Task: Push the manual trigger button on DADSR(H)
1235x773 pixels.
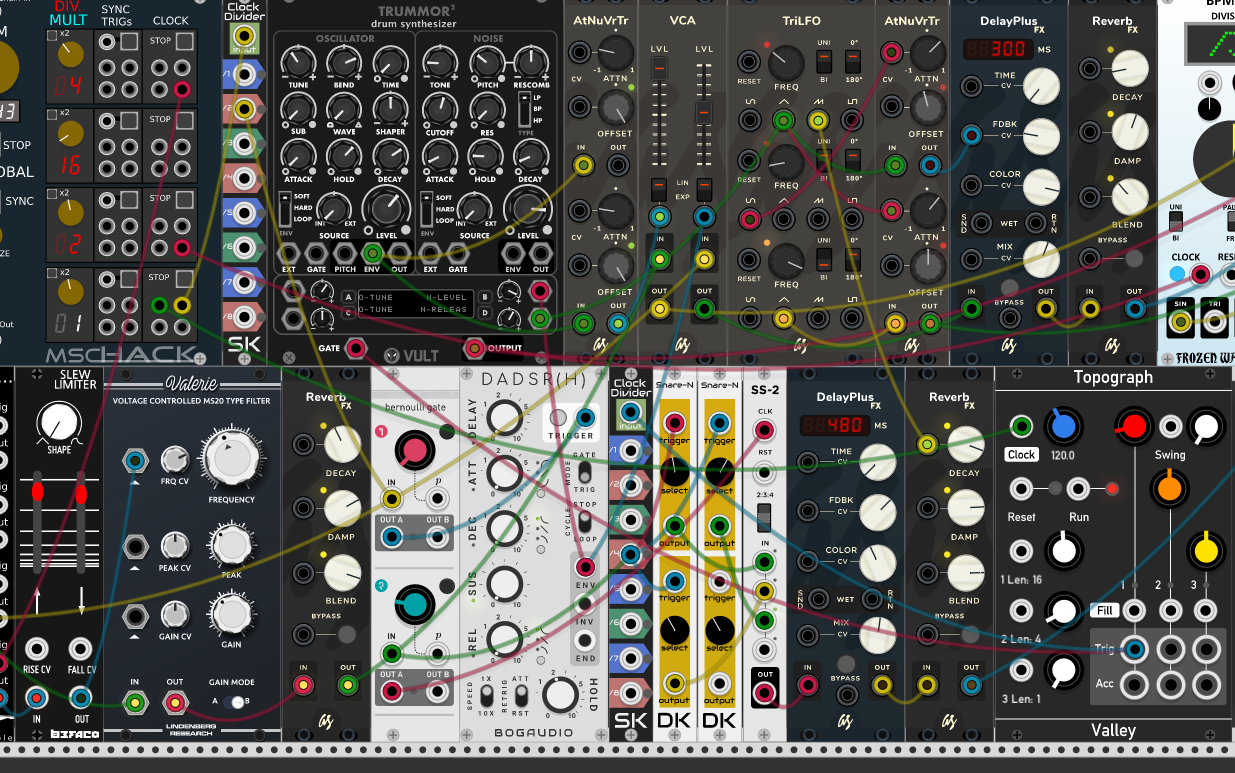Action: (559, 418)
